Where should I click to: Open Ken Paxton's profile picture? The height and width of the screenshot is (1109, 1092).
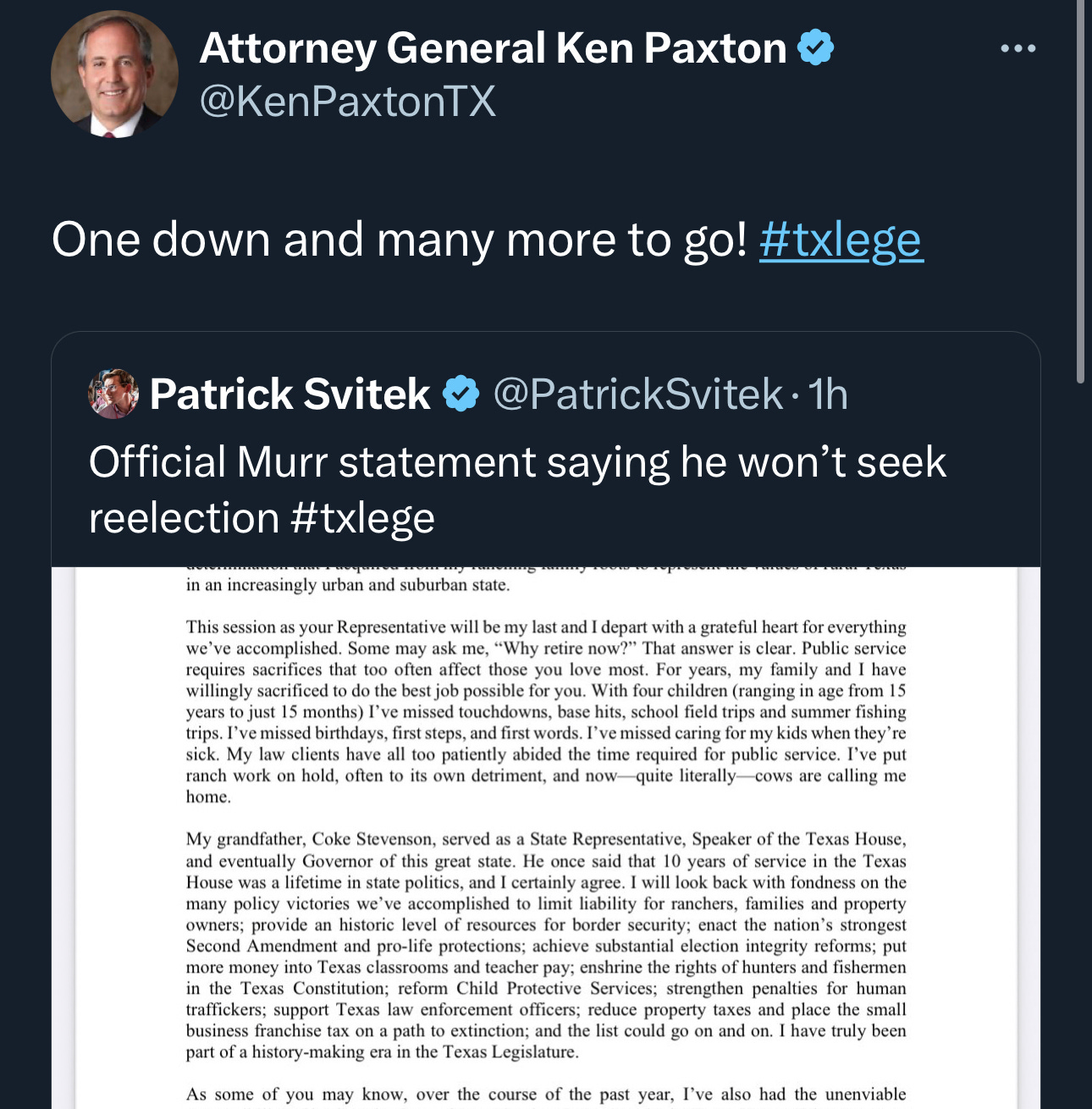tap(113, 73)
